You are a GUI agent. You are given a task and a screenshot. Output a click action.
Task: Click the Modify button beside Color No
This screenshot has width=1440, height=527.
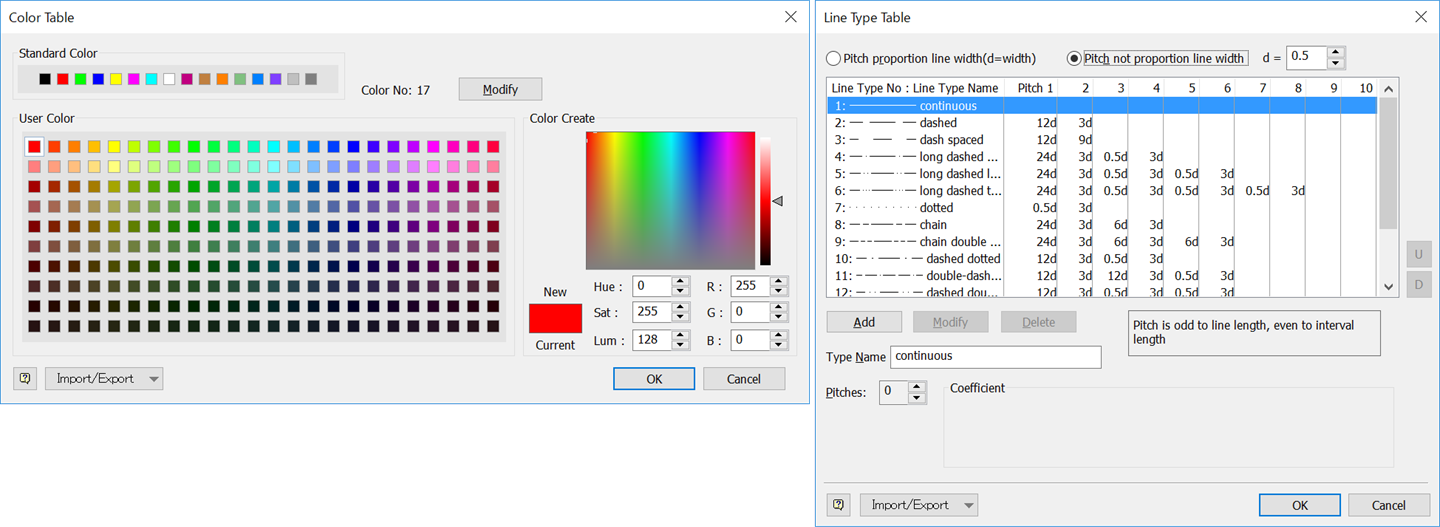pos(501,89)
